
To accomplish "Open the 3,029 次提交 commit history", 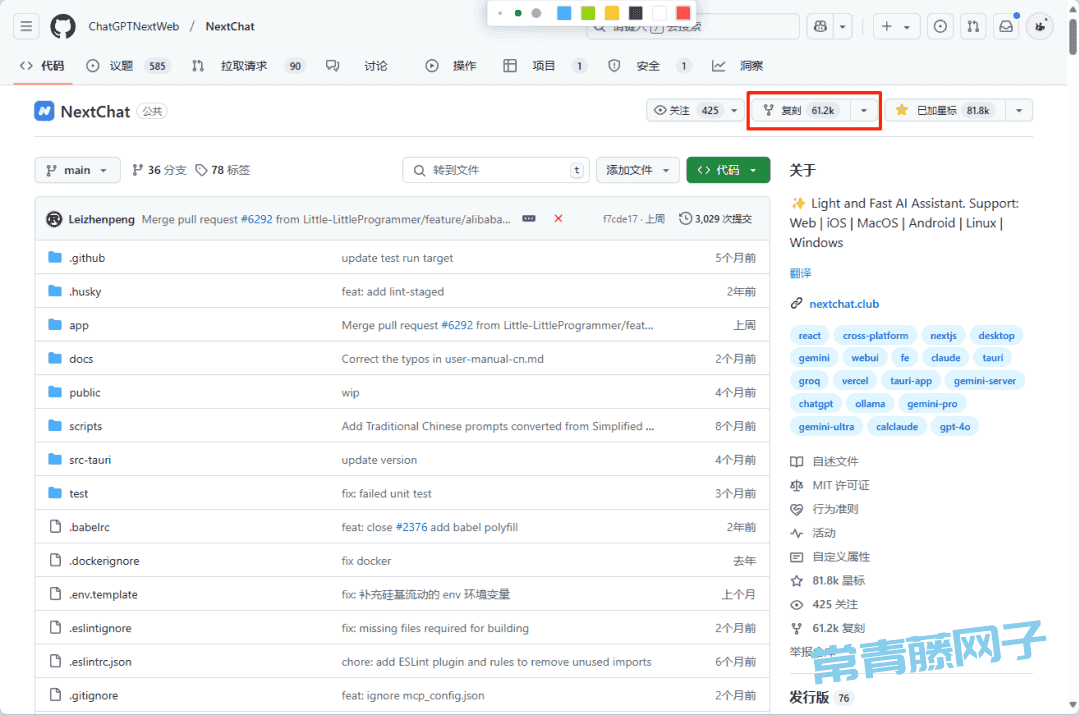I will tap(716, 219).
